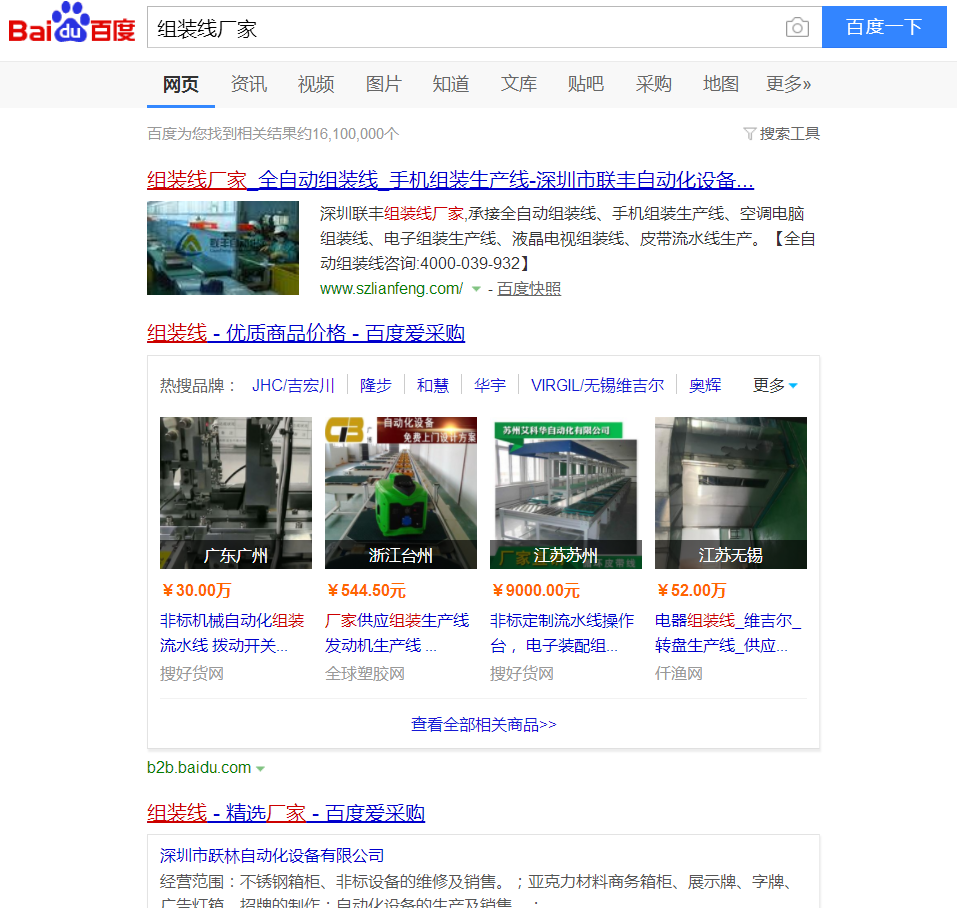Click price ¥30.00万
957x908 pixels.
[x=196, y=591]
